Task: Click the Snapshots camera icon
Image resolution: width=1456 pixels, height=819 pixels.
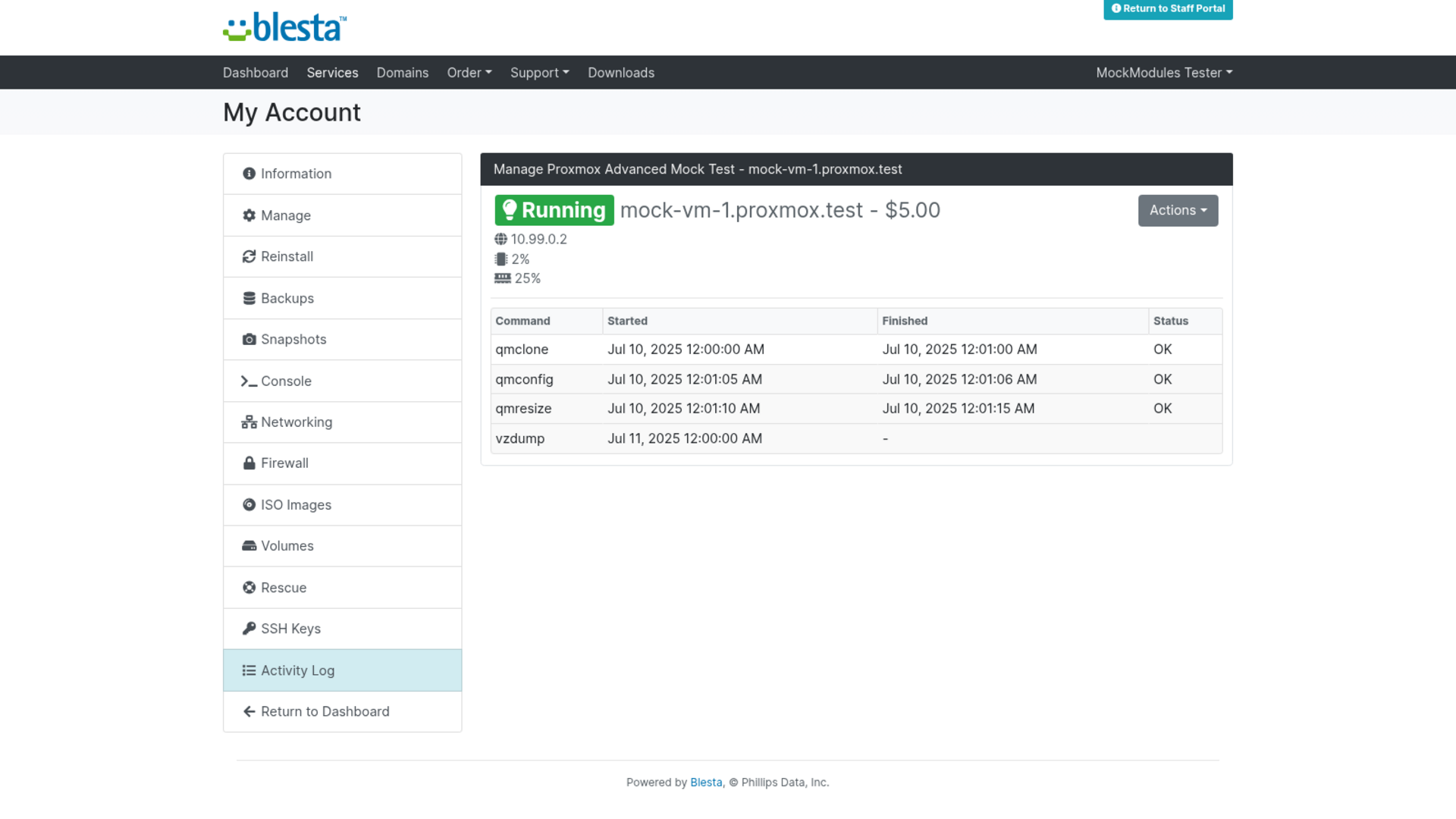Action: 249,339
